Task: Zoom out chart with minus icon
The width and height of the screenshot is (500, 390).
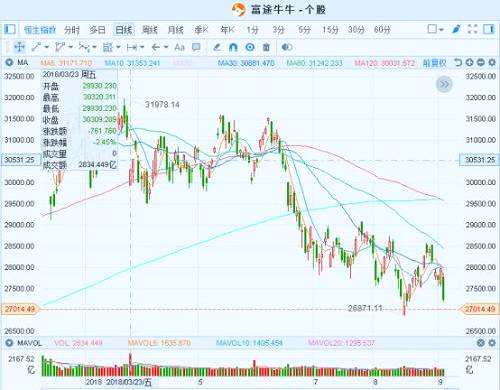Action: click(x=481, y=62)
